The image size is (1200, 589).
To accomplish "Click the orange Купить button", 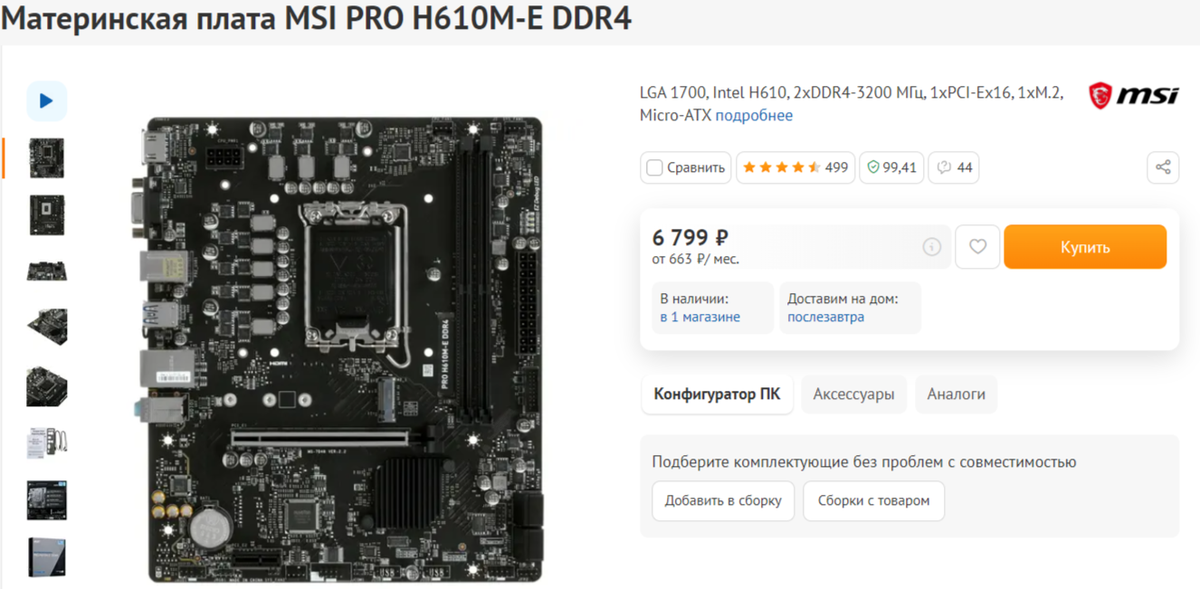I will 1085,247.
